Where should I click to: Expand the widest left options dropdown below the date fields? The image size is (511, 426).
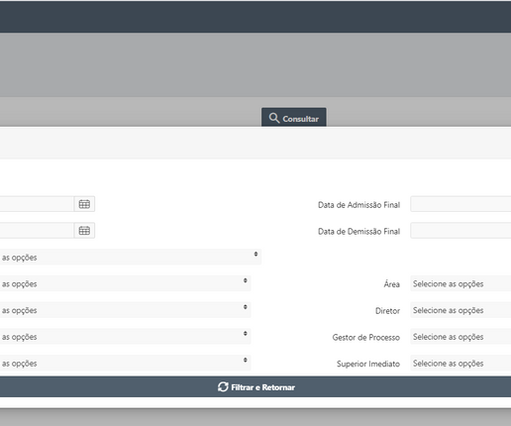click(131, 257)
